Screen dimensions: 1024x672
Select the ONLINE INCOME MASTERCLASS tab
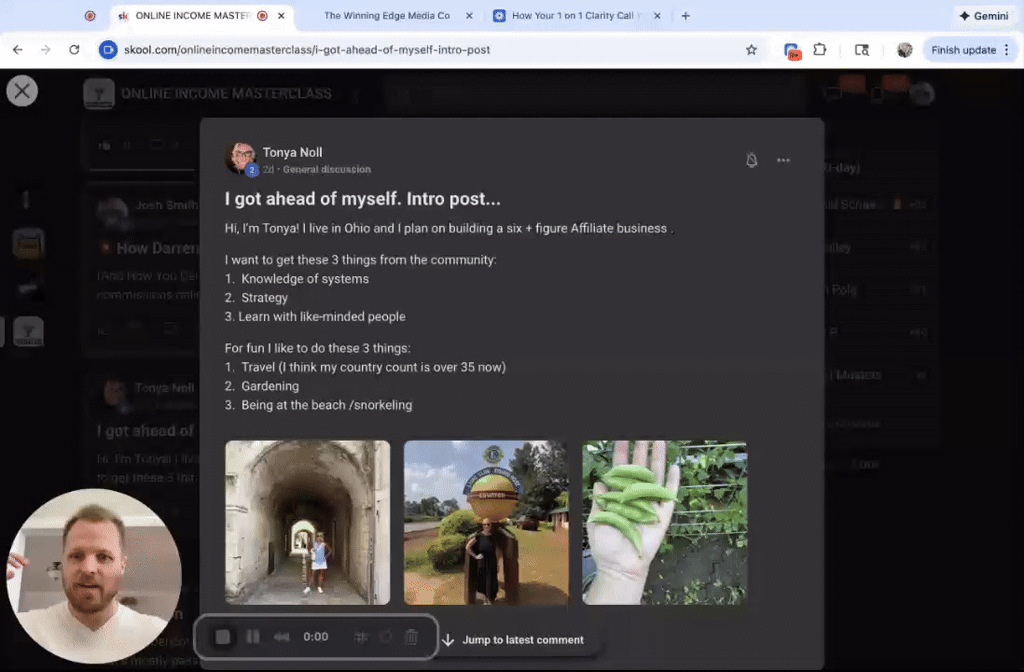(193, 16)
